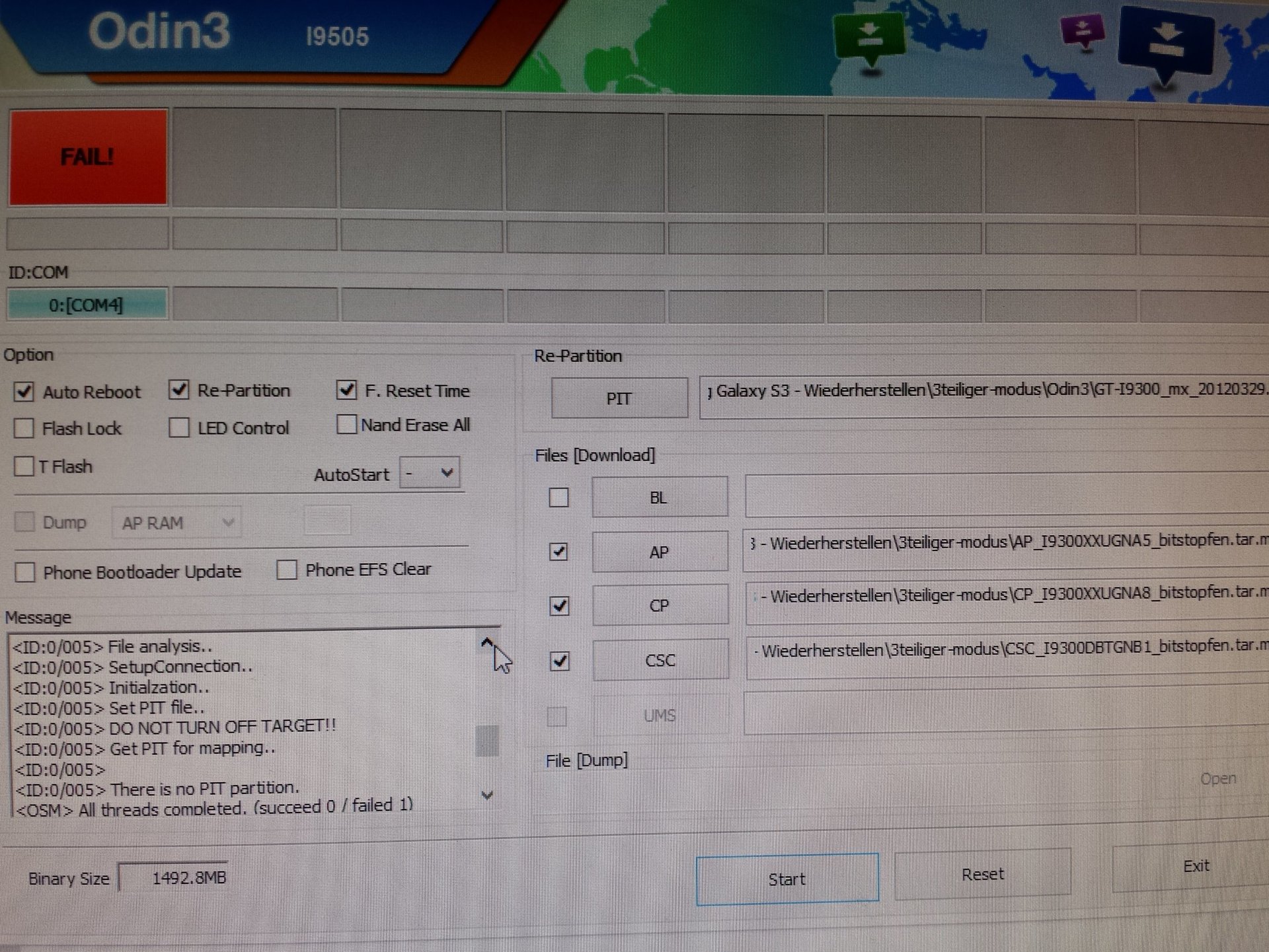This screenshot has width=1269, height=952.
Task: Check Phone EFS Clear
Action: click(287, 569)
